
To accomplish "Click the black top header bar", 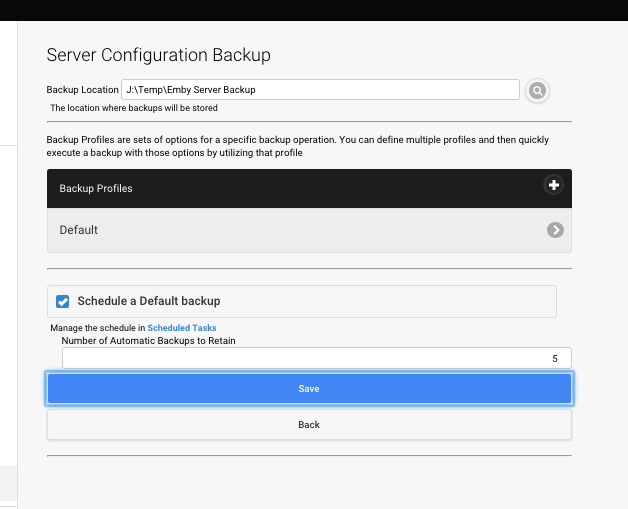I will click(x=314, y=10).
